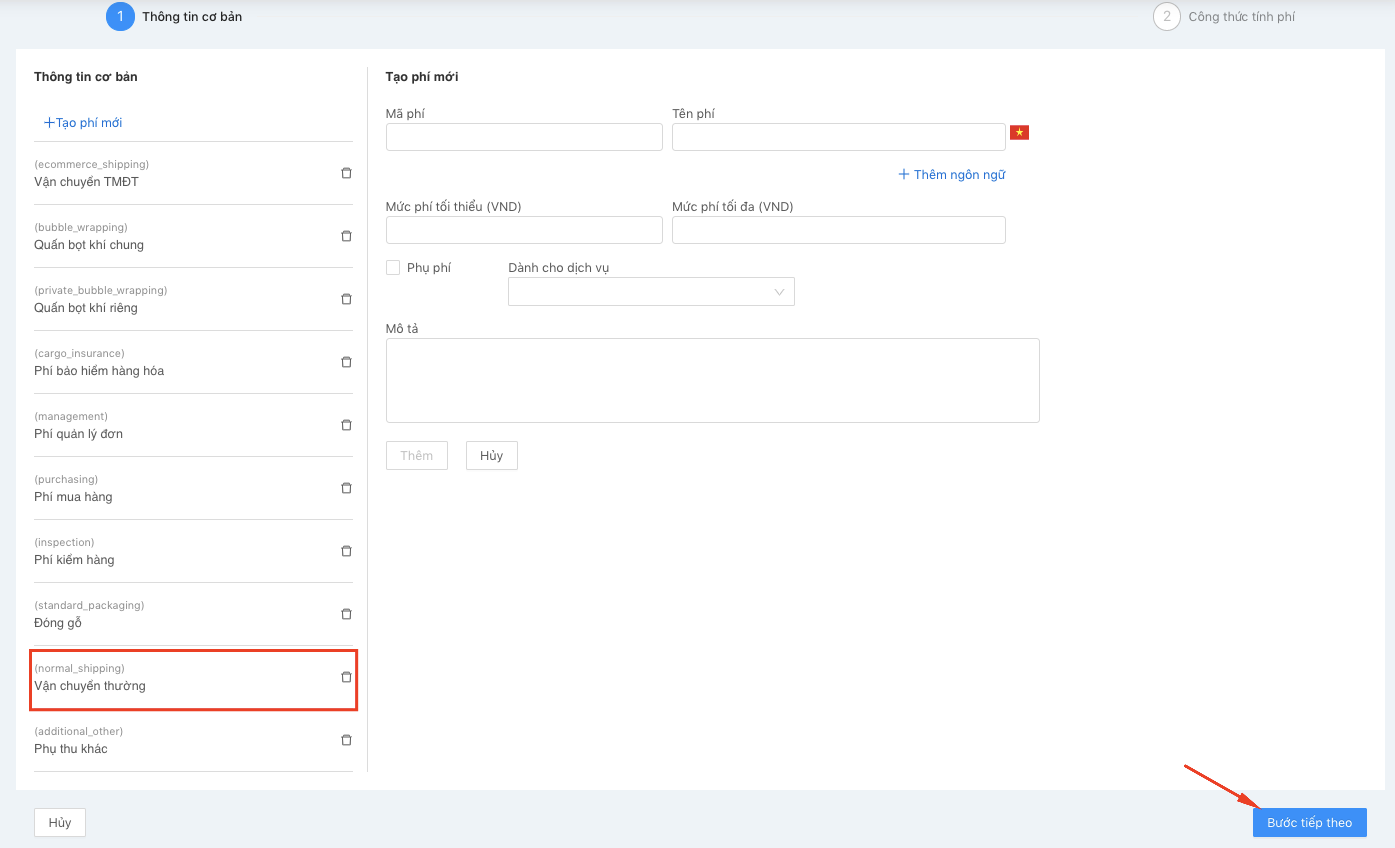Delete the Phí mua hàng fee
This screenshot has height=848, width=1395.
[346, 488]
